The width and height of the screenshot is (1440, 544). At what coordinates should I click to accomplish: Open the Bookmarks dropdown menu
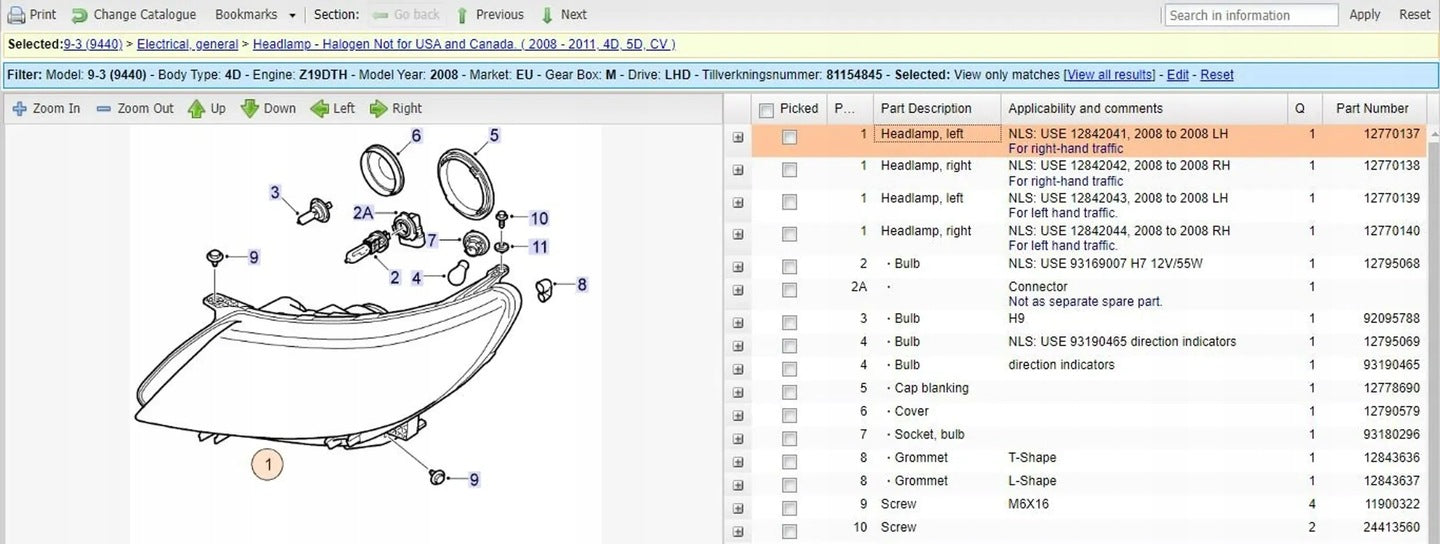(292, 15)
